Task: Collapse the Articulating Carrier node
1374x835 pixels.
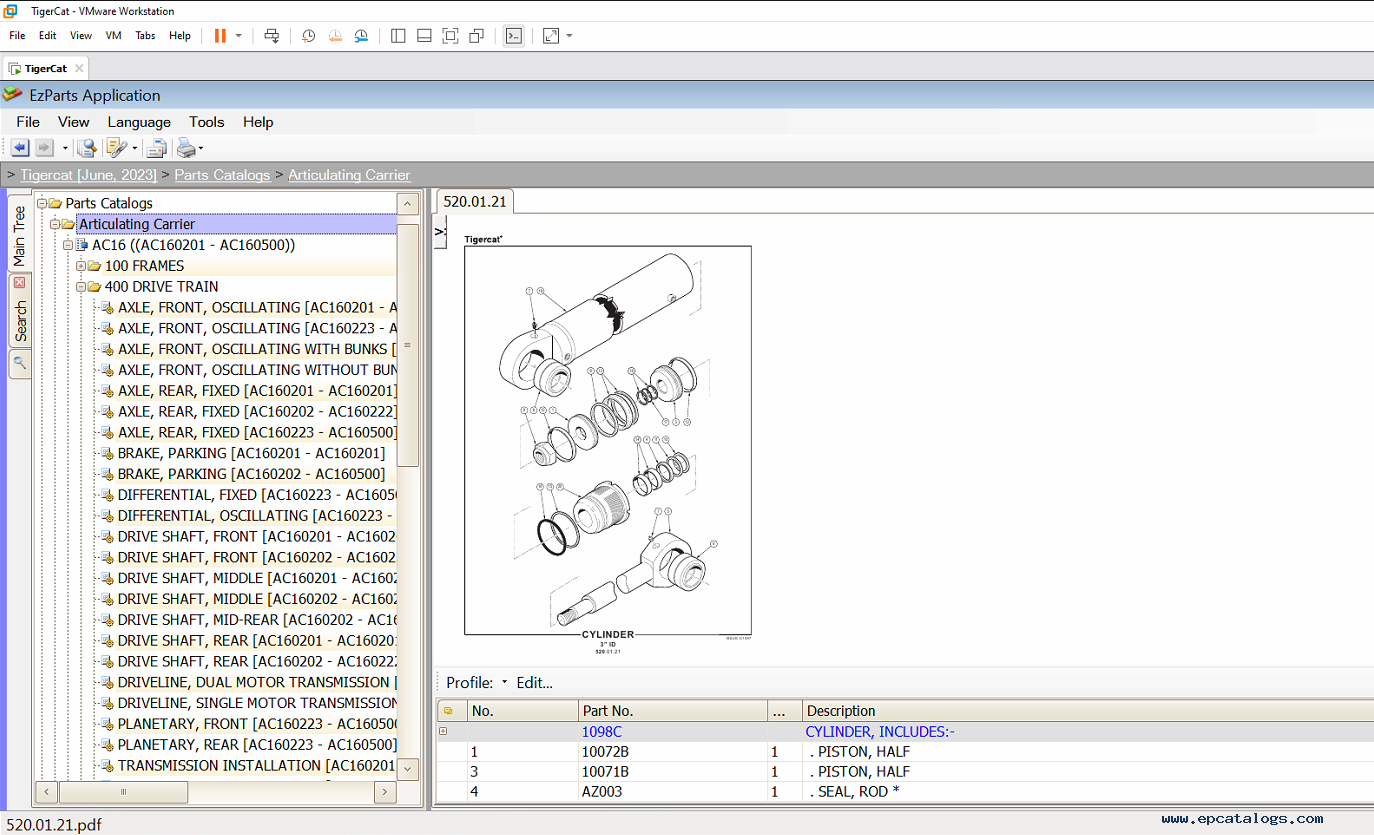Action: pos(55,224)
